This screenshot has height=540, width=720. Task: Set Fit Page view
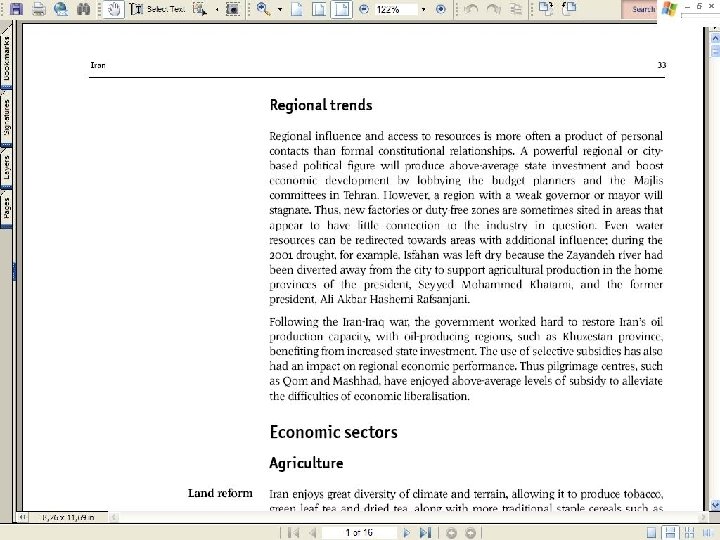click(319, 9)
